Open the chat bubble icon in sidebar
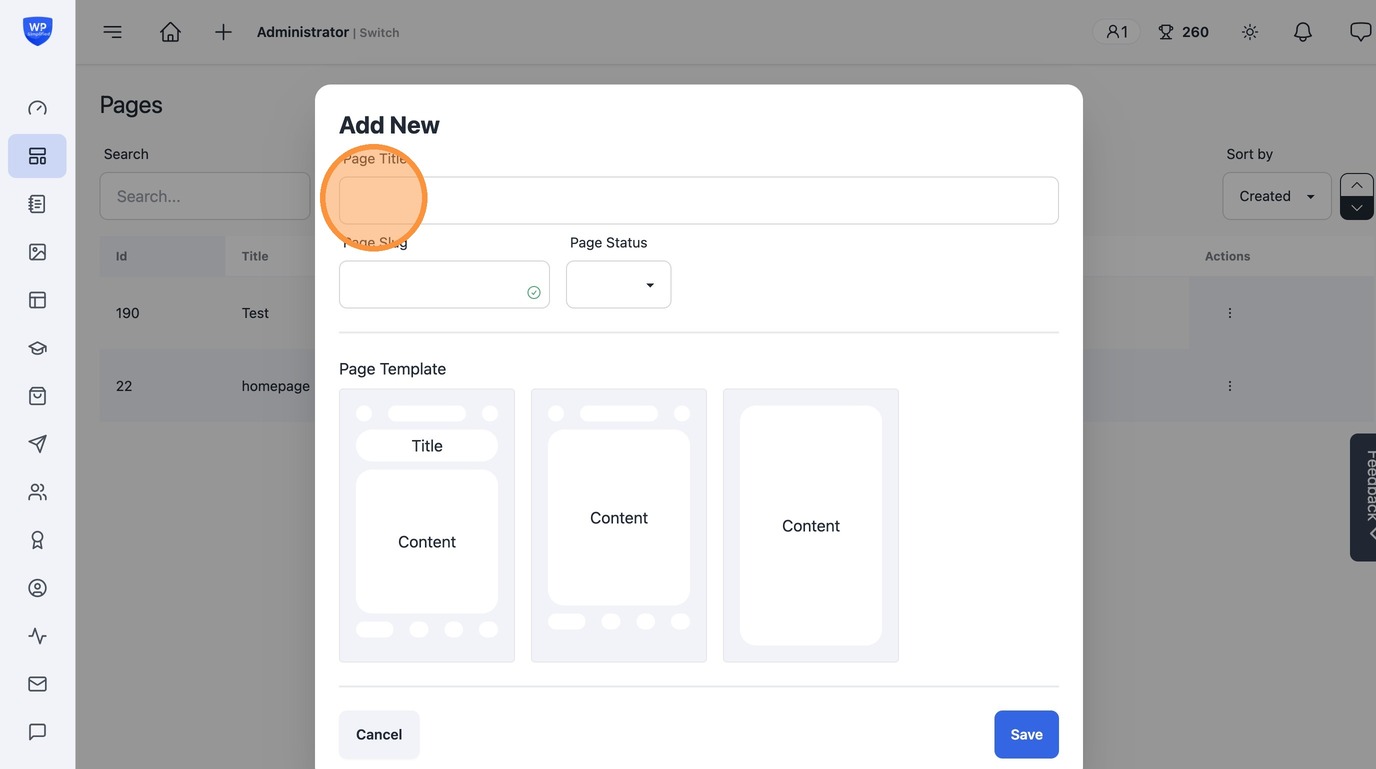Image resolution: width=1376 pixels, height=769 pixels. (x=37, y=732)
